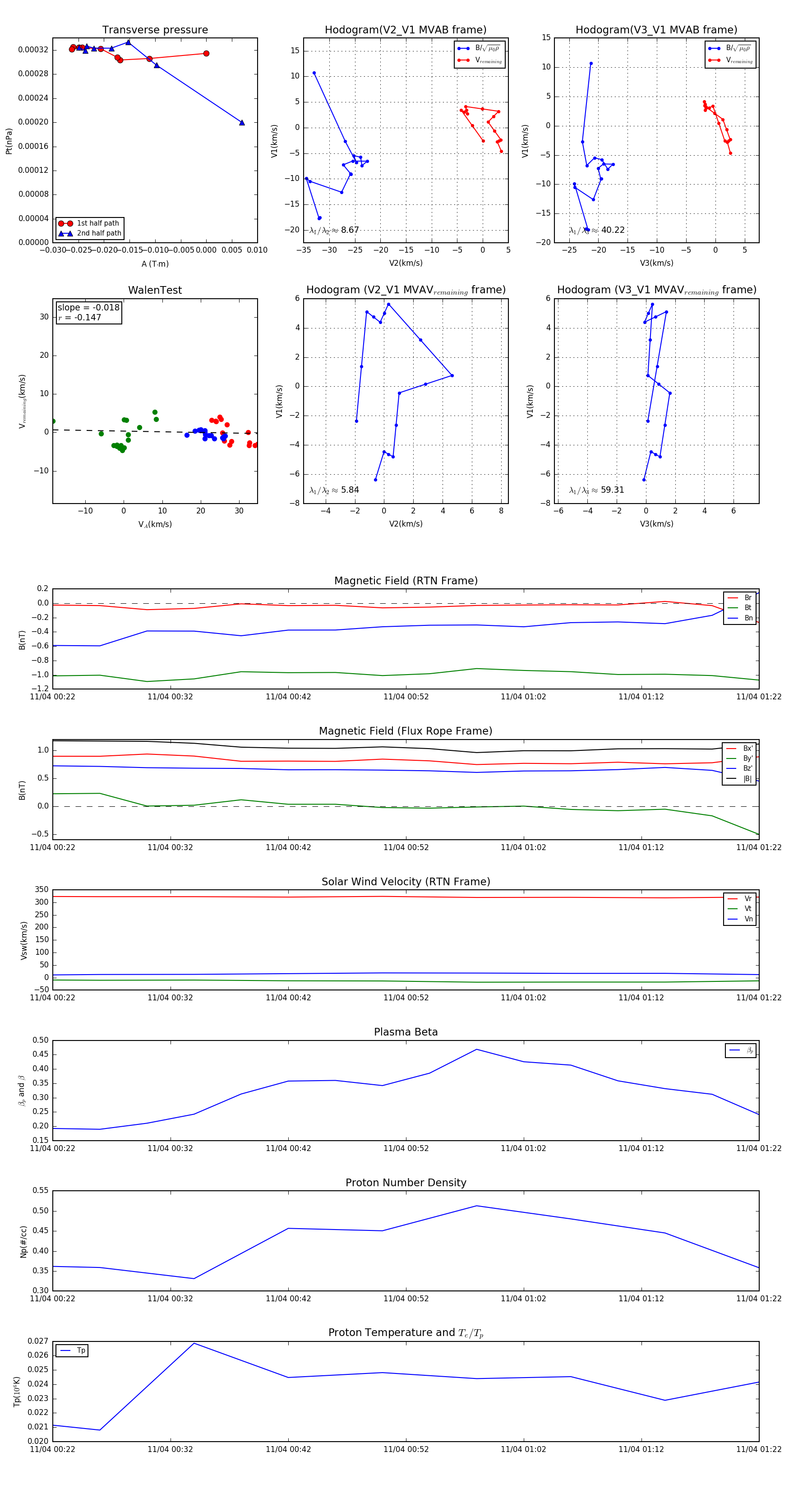Click the 'Solar Wind Velocity (RTN Frame)' title

pyautogui.click(x=406, y=882)
